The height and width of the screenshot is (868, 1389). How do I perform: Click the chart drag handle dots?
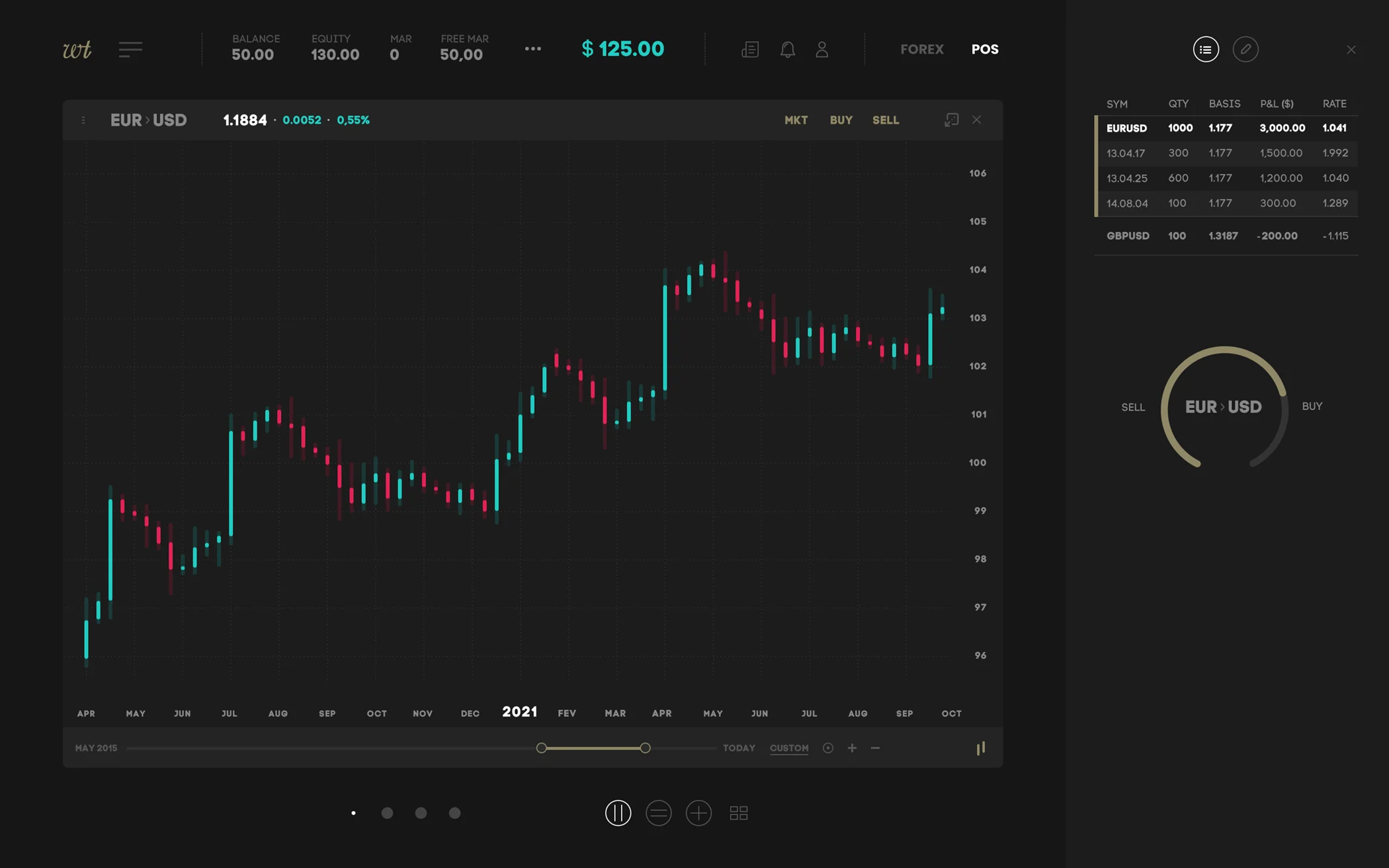click(x=83, y=120)
